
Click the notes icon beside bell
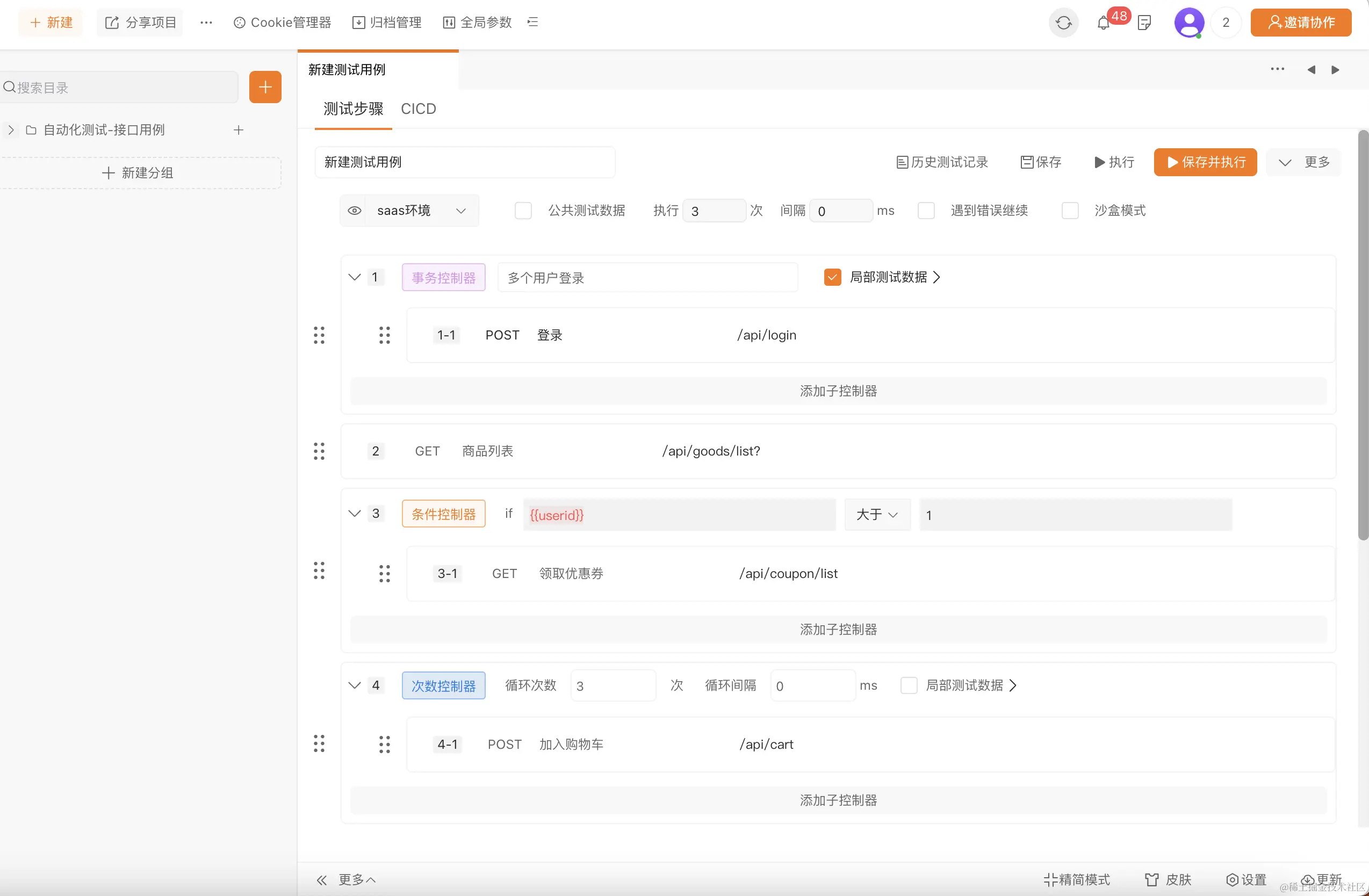(x=1144, y=23)
